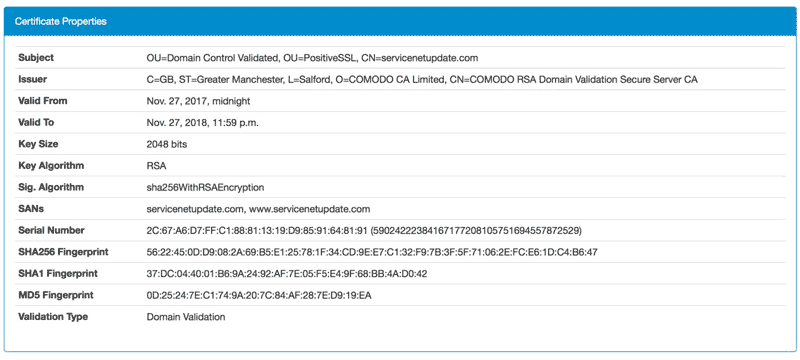Click the RSA key algorithm value
The width and height of the screenshot is (800, 360).
click(157, 166)
